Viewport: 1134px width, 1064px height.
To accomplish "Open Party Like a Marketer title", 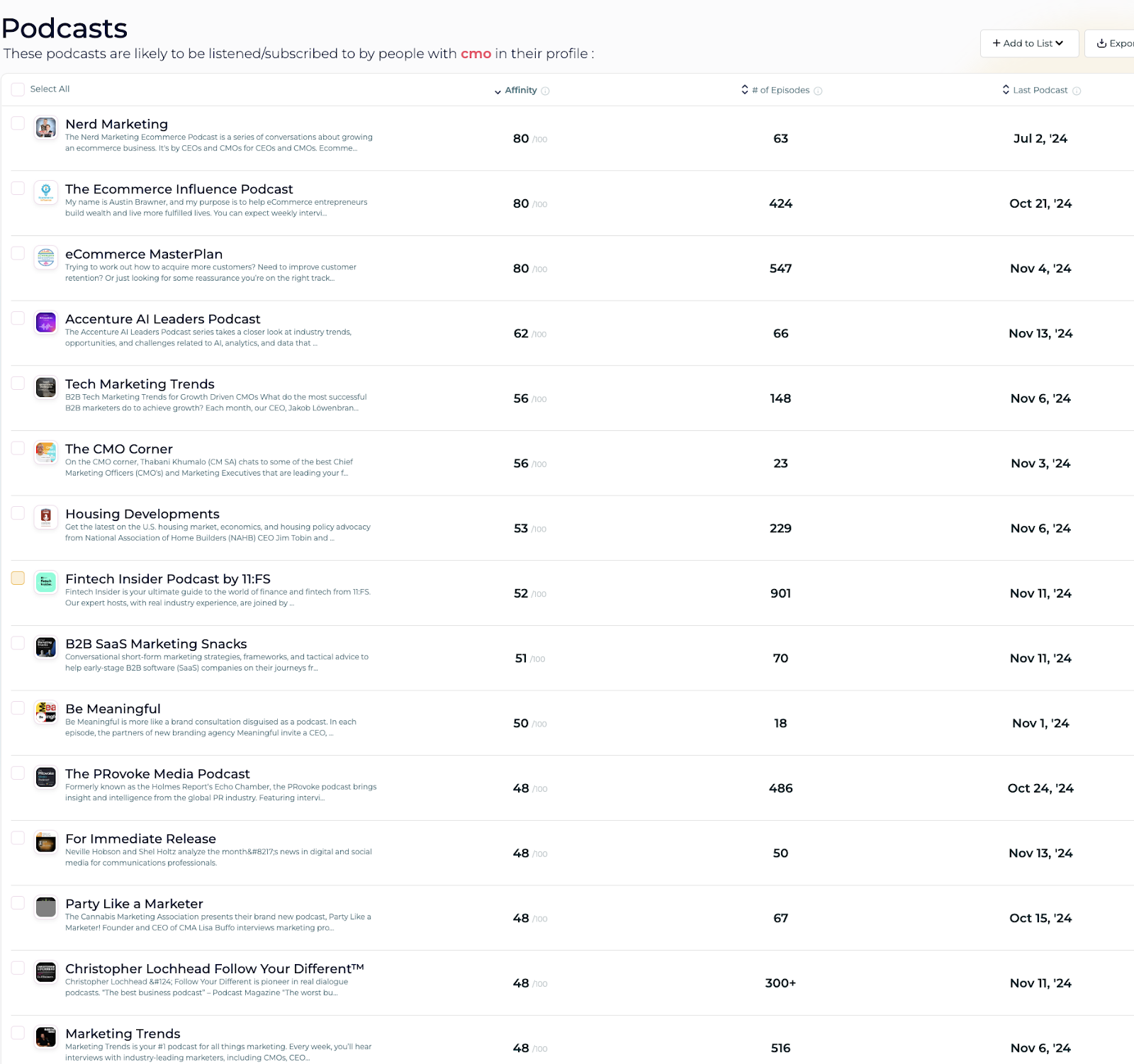I will 134,904.
